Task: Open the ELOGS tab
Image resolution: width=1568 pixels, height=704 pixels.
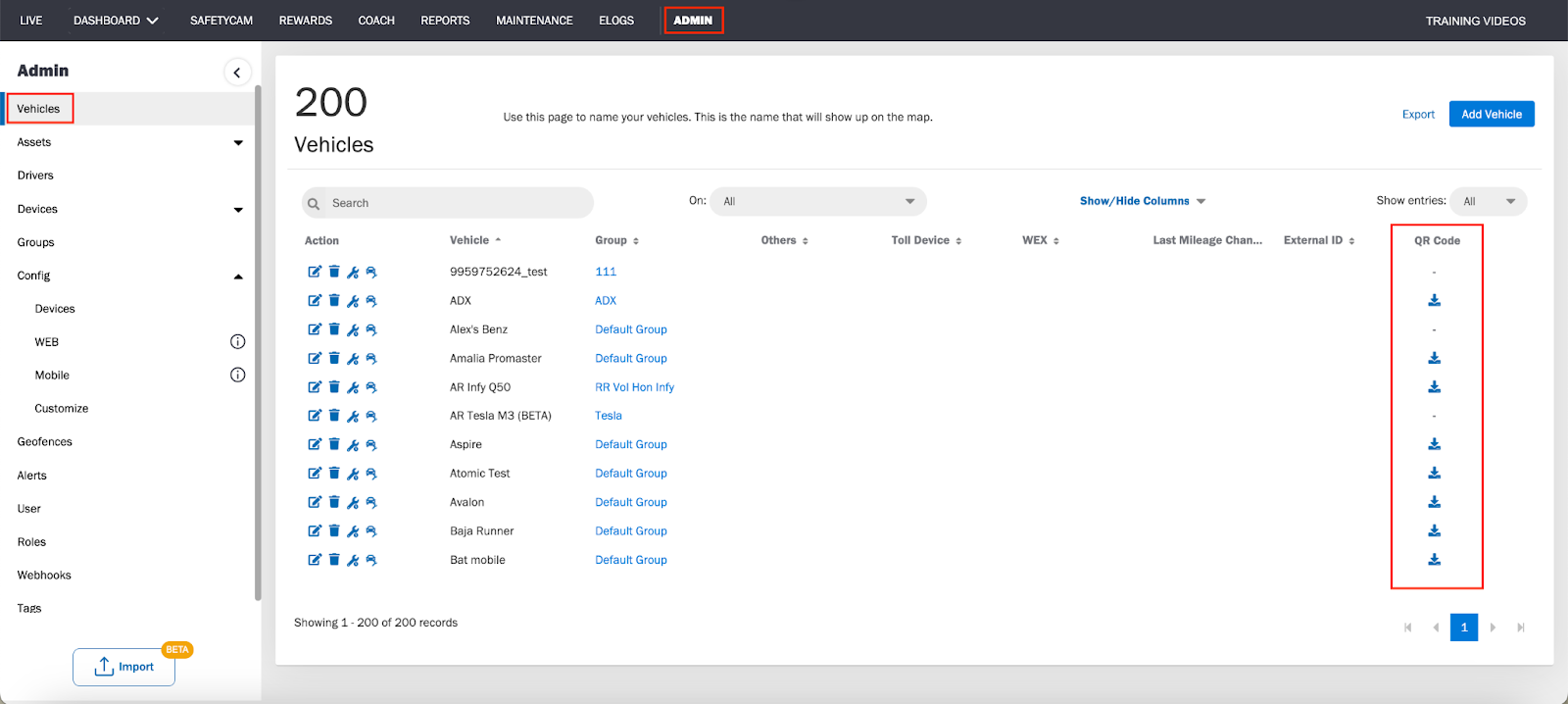Action: 616,21
